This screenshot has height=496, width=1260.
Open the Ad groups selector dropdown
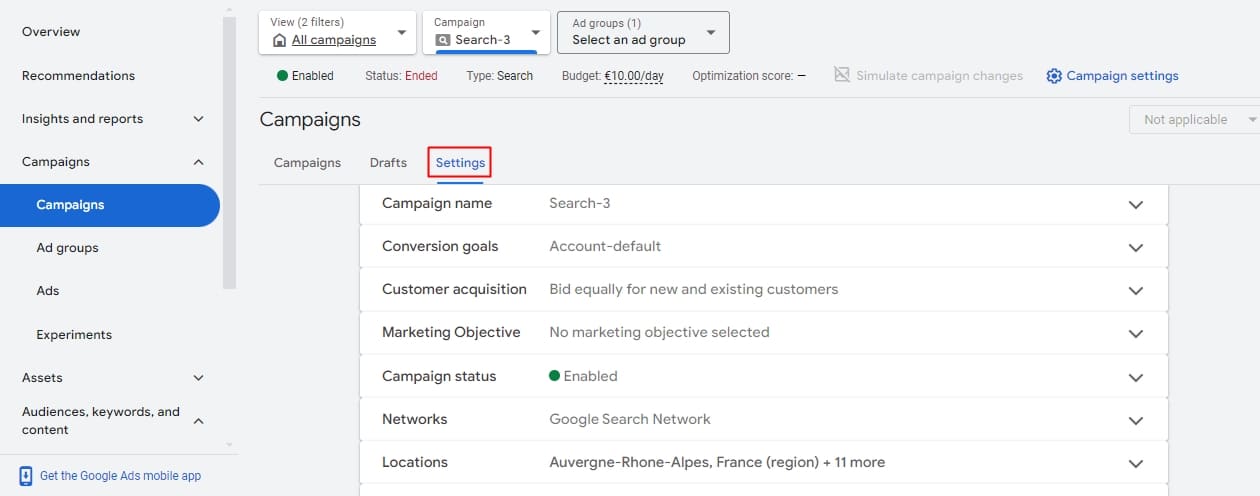click(x=643, y=32)
